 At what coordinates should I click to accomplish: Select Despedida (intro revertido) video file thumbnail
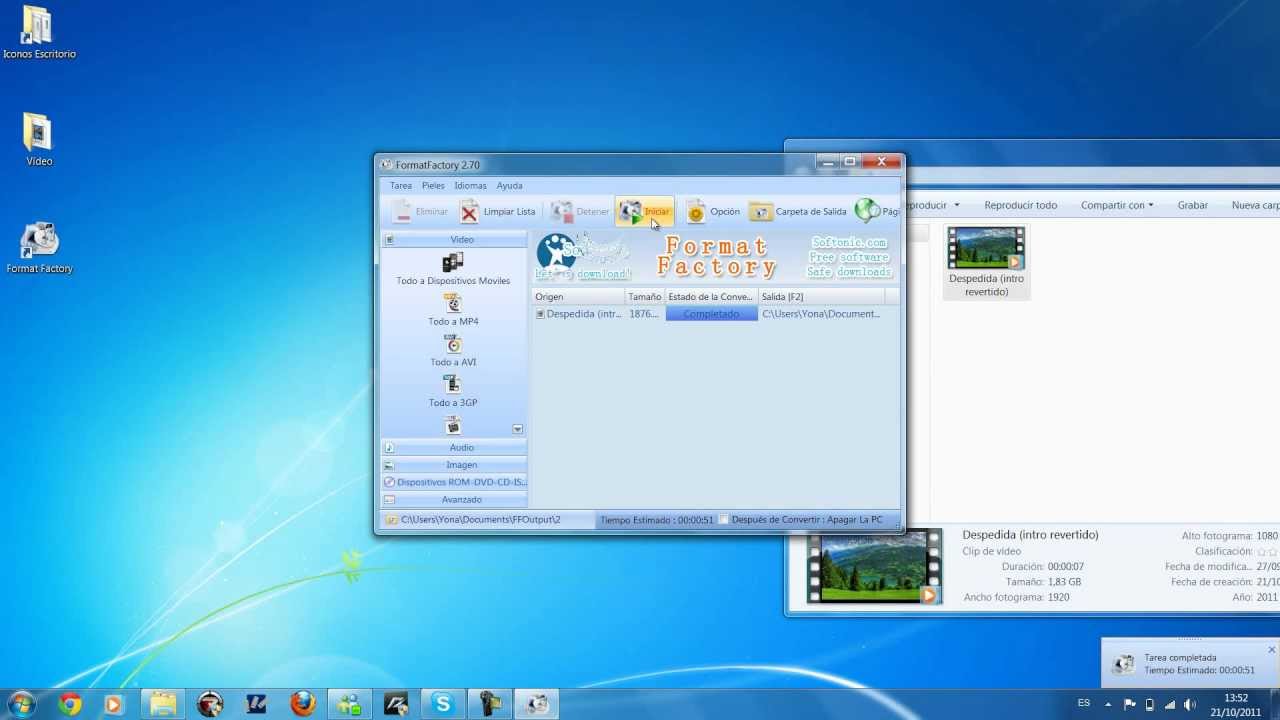pos(987,262)
